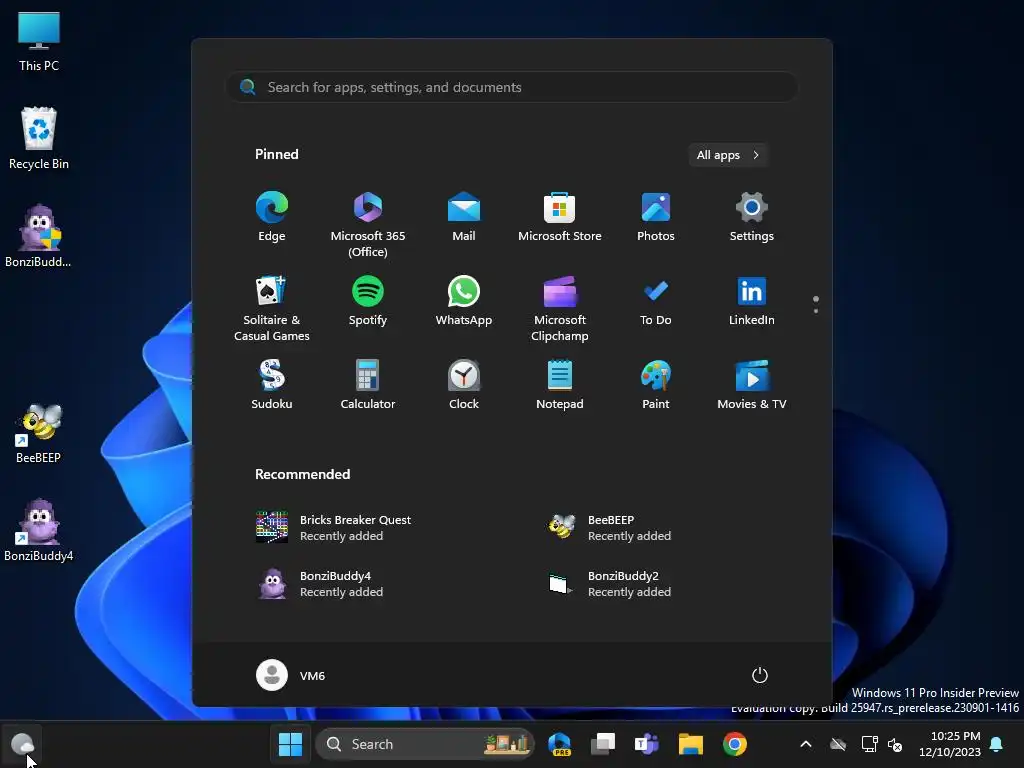This screenshot has height=768, width=1024.
Task: Click the power button in Start menu
Action: [760, 675]
